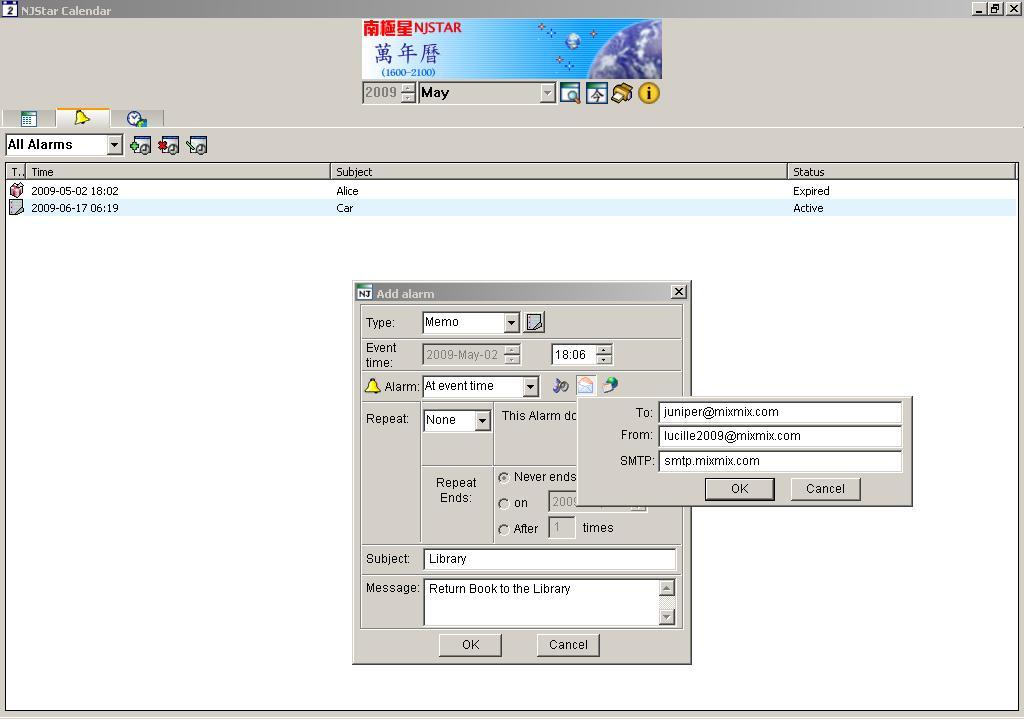Viewport: 1024px width, 719px height.
Task: Select the 'After' times radio button
Action: (x=504, y=529)
